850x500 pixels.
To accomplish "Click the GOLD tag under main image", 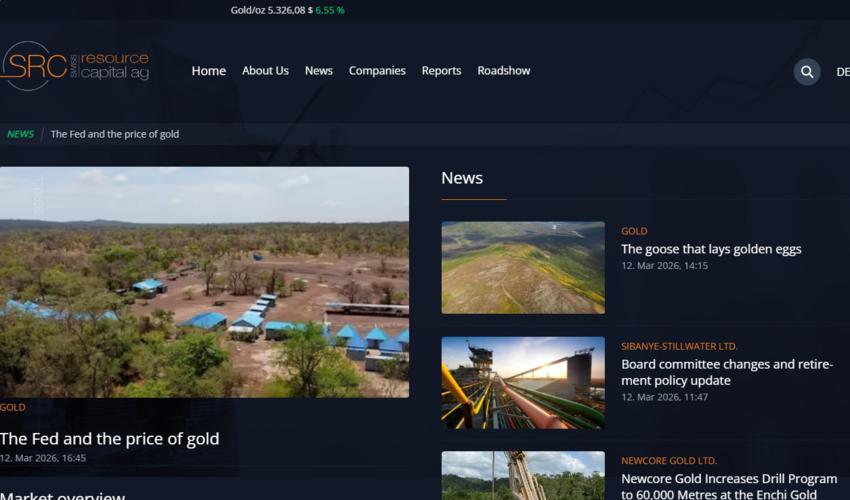I will point(12,407).
